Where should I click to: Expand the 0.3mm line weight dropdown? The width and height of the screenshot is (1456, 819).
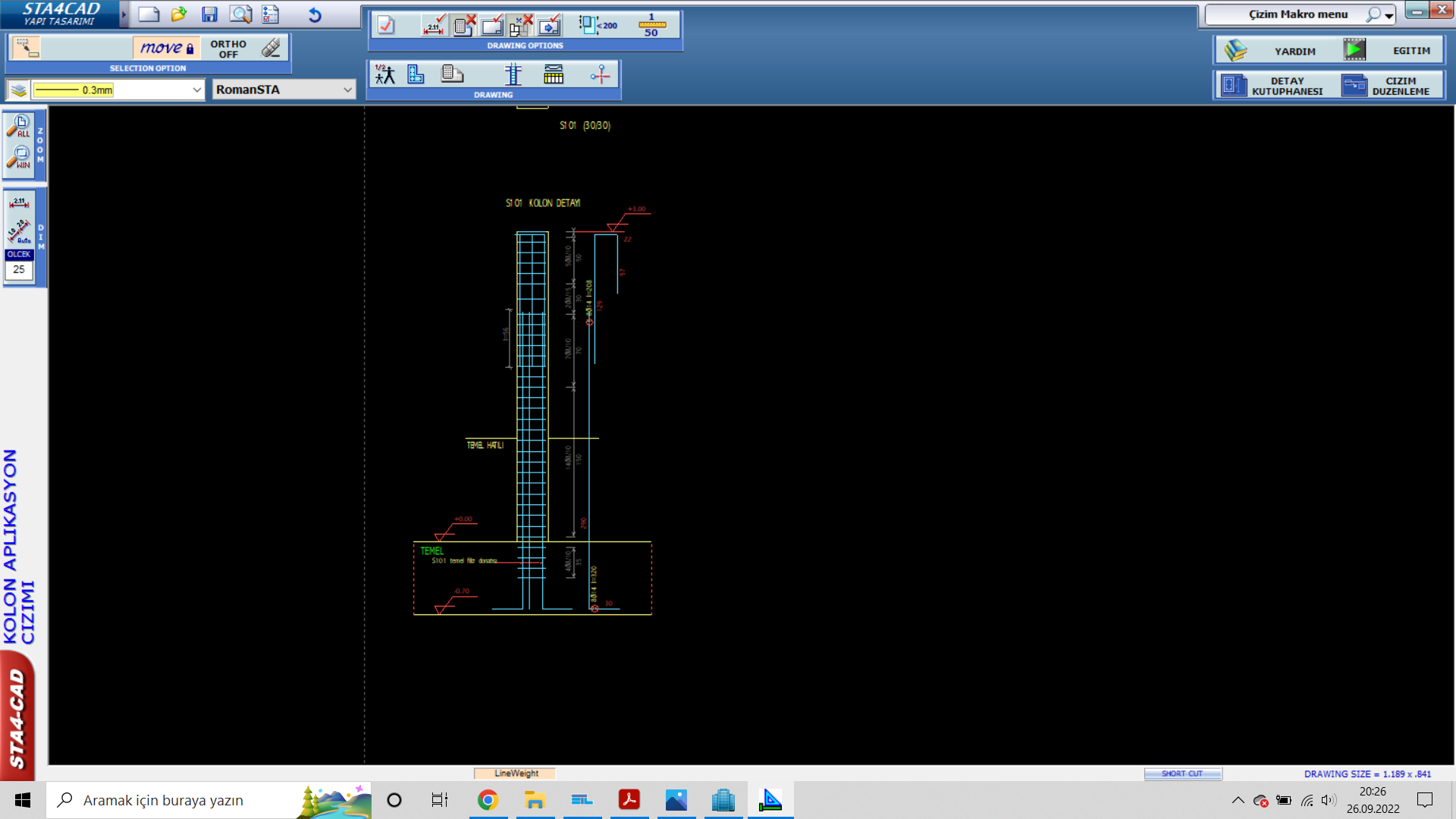[x=196, y=89]
